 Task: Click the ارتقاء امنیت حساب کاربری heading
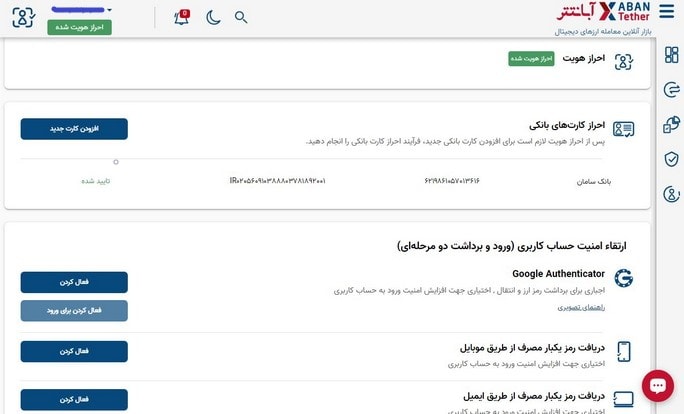[x=512, y=246]
